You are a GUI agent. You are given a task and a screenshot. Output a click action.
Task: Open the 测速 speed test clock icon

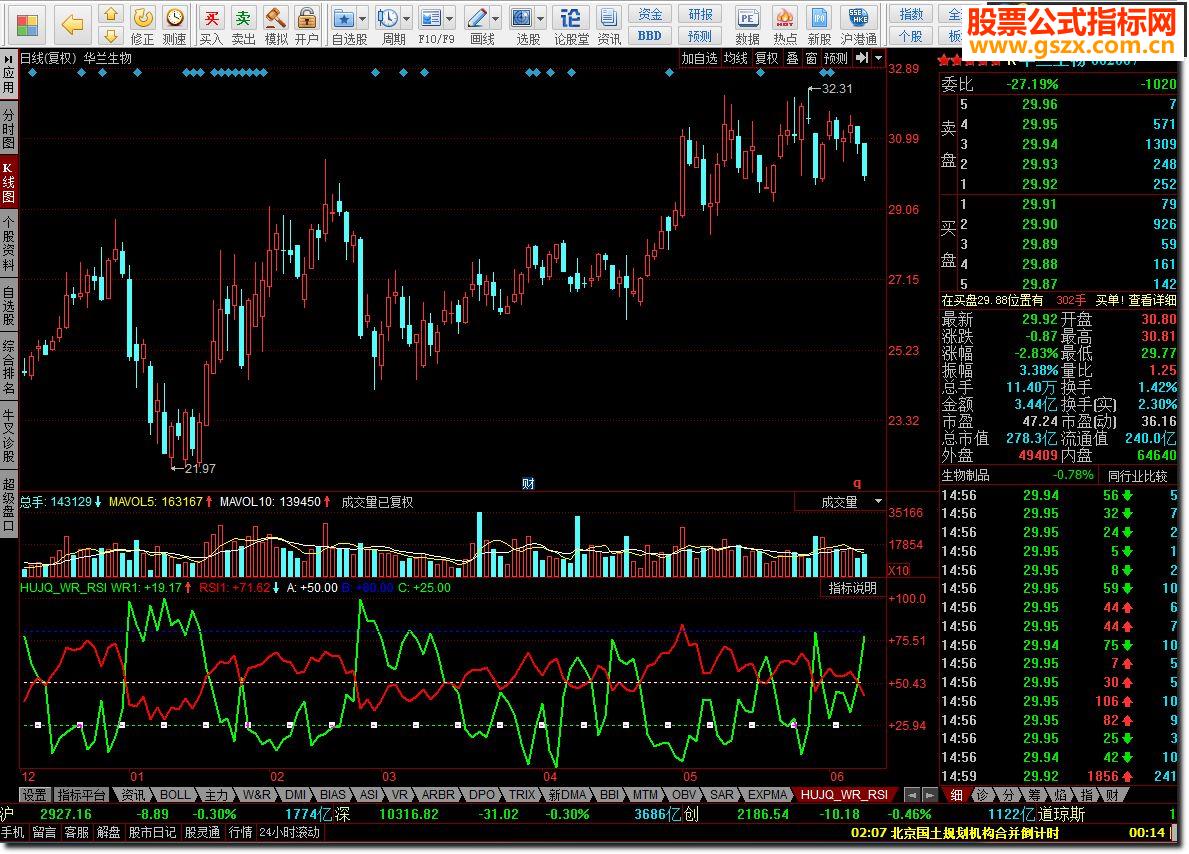(x=174, y=25)
